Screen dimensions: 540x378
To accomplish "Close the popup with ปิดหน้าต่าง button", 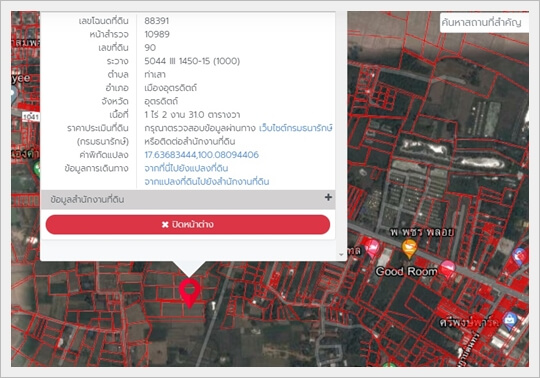I will pyautogui.click(x=188, y=224).
